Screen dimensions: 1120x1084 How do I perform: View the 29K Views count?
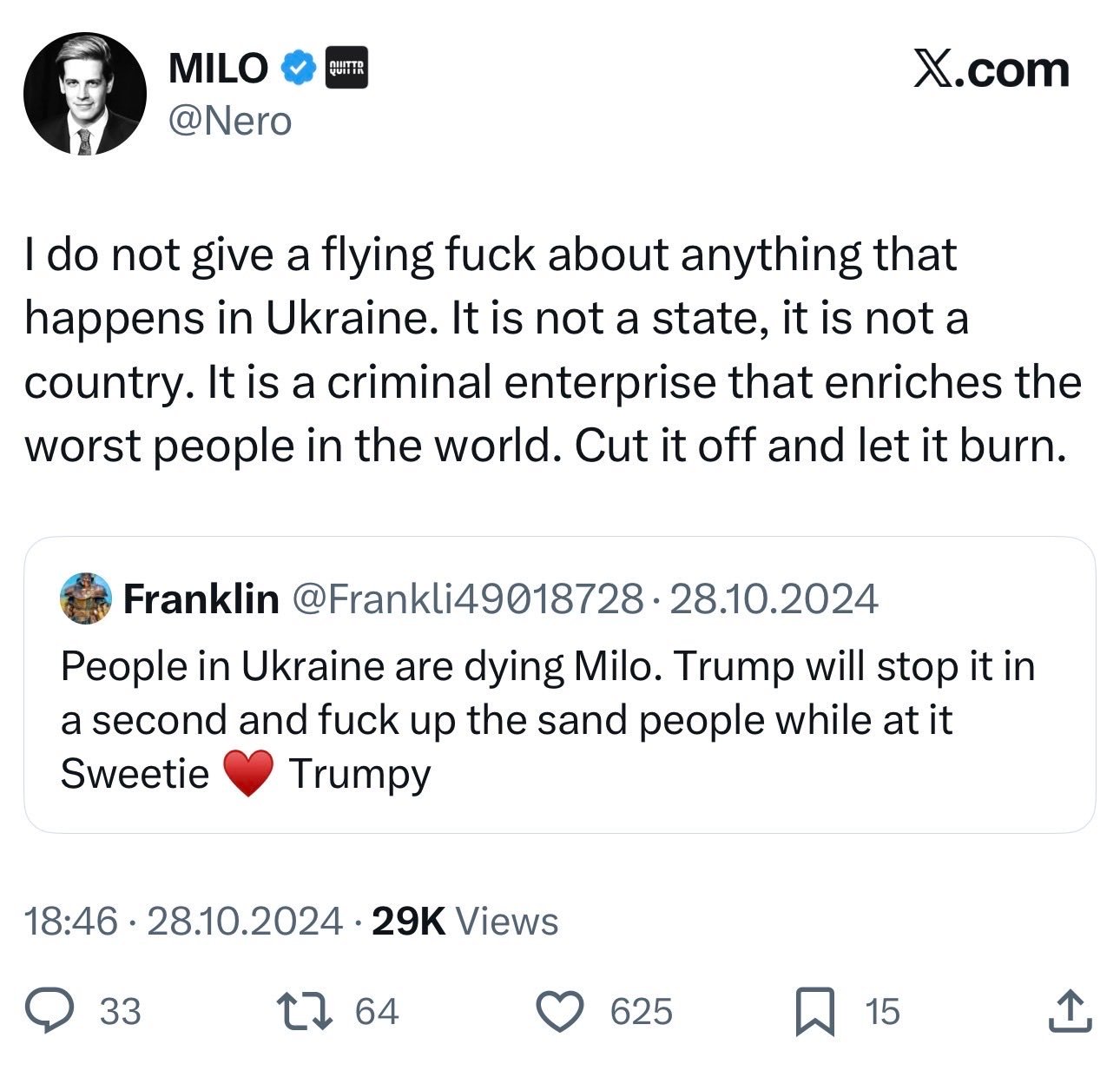pyautogui.click(x=464, y=922)
